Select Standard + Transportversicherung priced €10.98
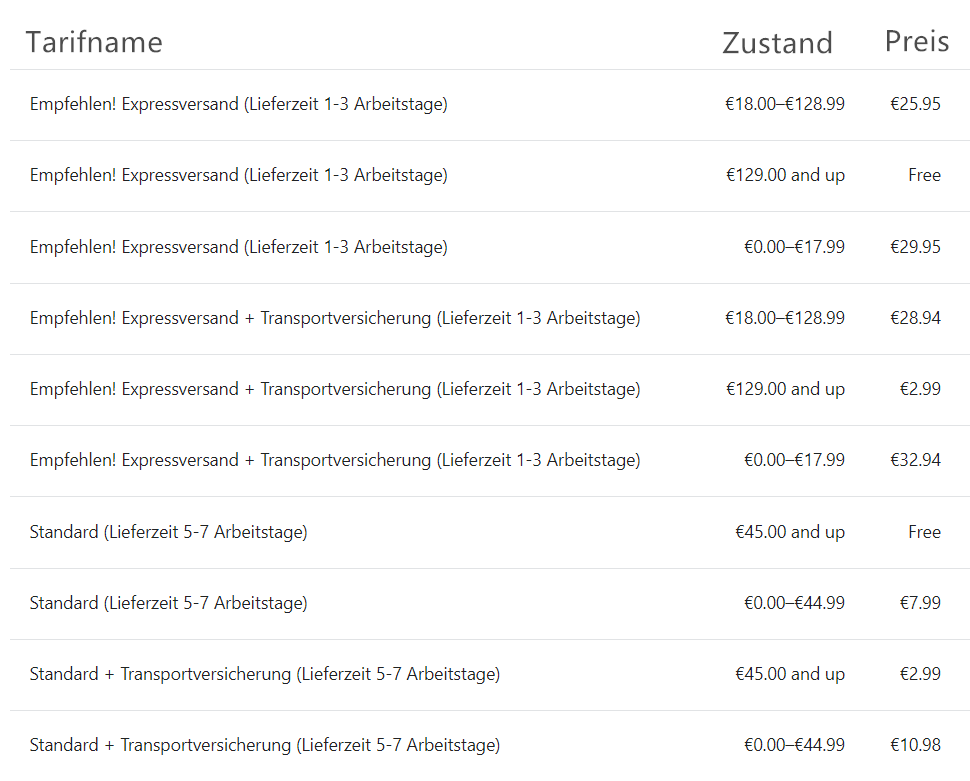The image size is (970, 781). pos(490,745)
